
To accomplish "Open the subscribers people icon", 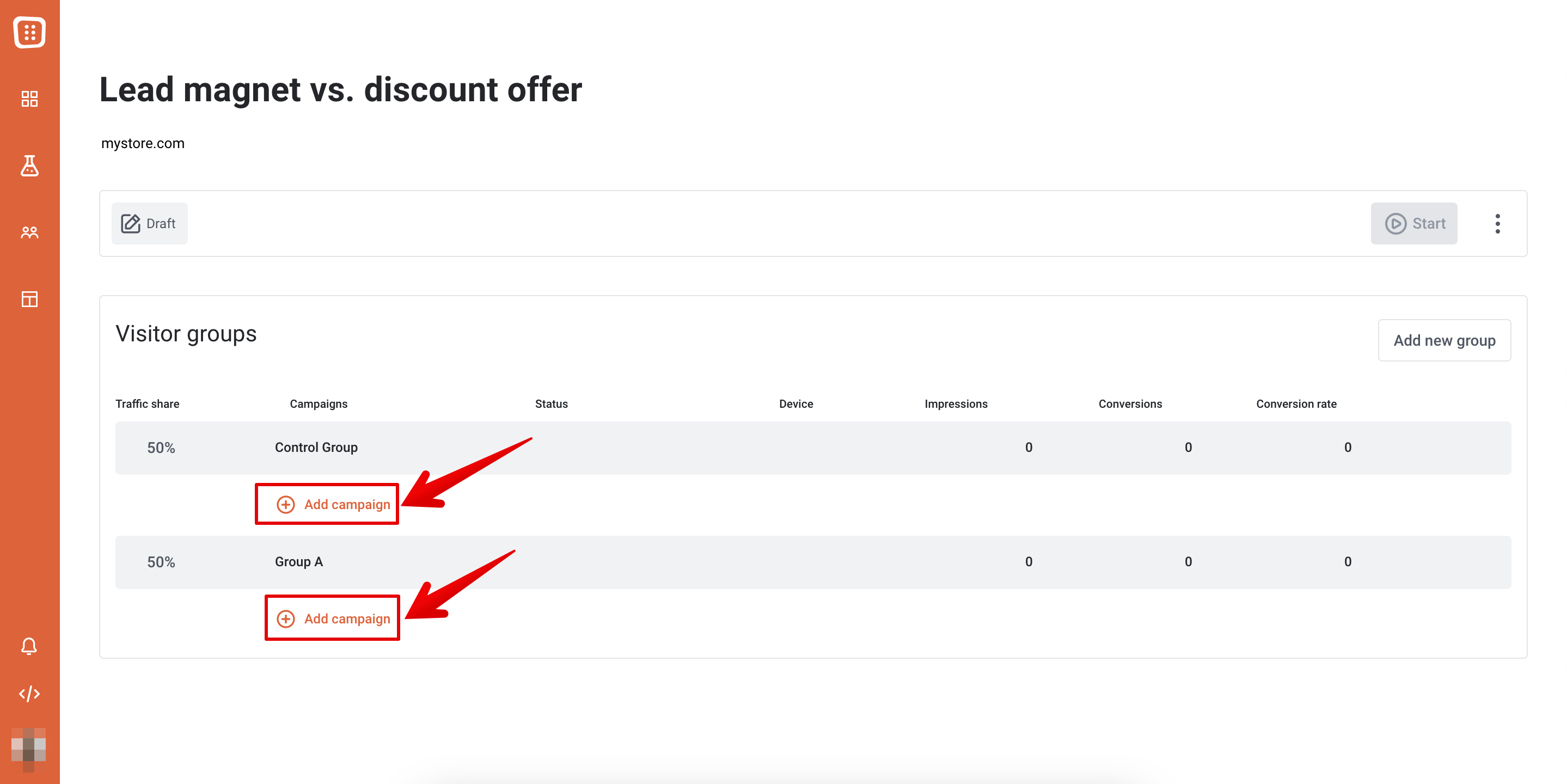I will coord(29,232).
